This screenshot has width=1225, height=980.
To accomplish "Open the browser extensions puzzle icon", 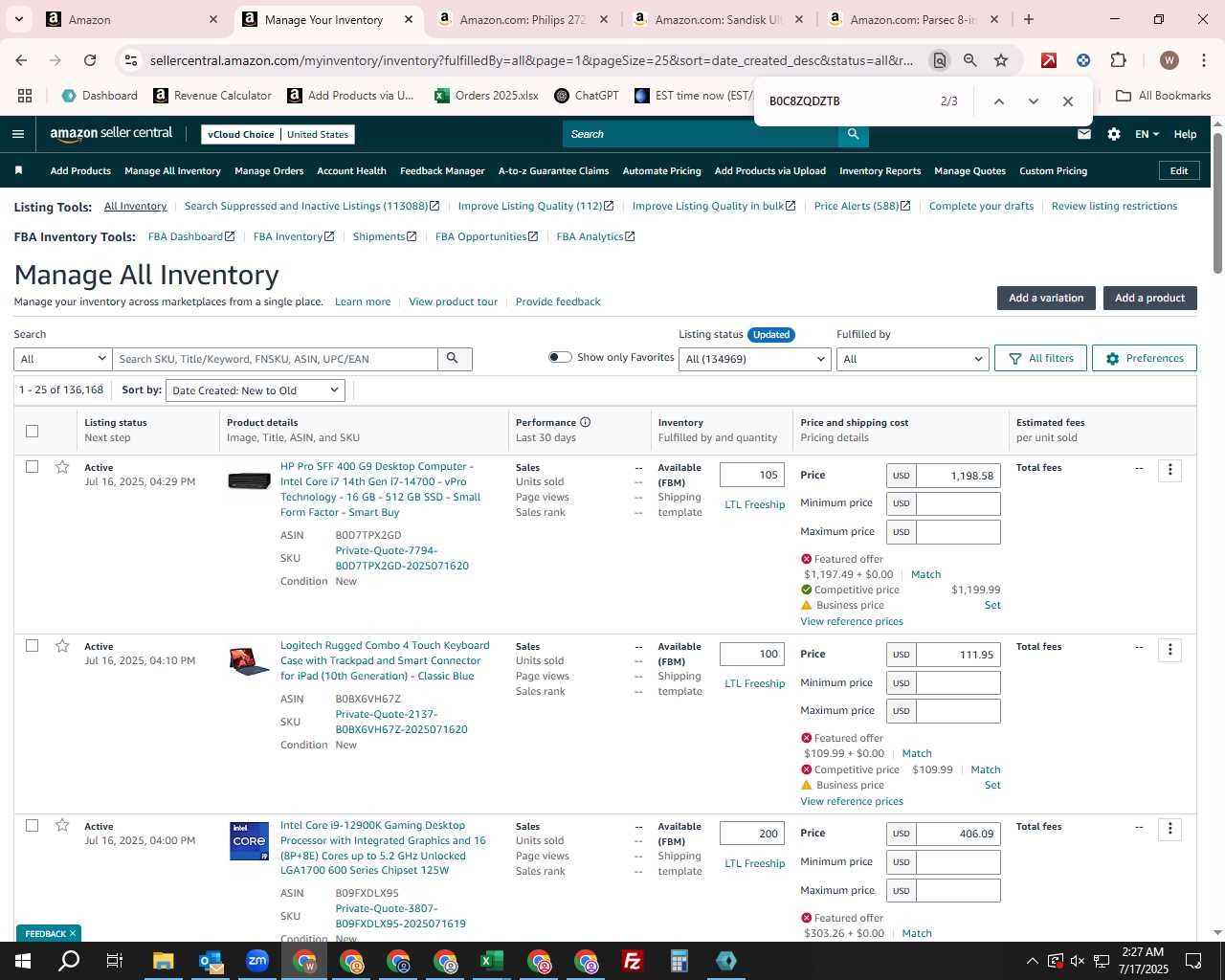I will [x=1118, y=60].
